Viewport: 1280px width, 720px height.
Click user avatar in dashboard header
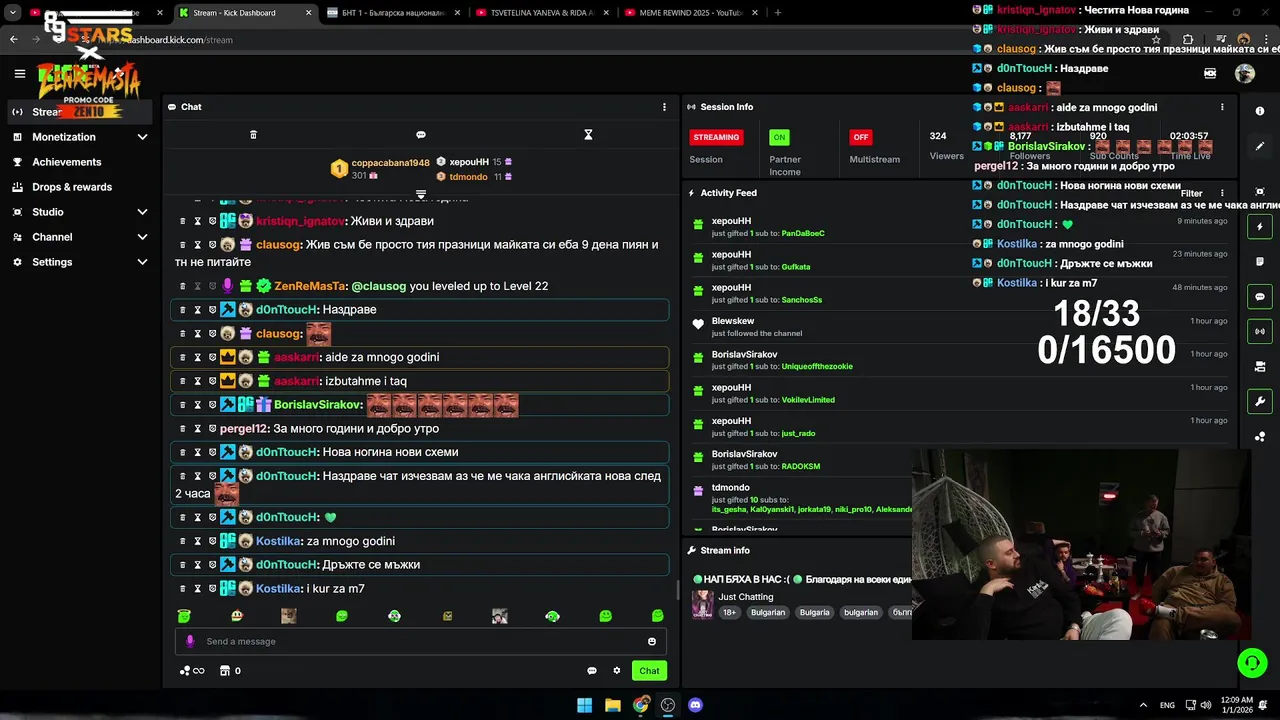tap(1245, 73)
